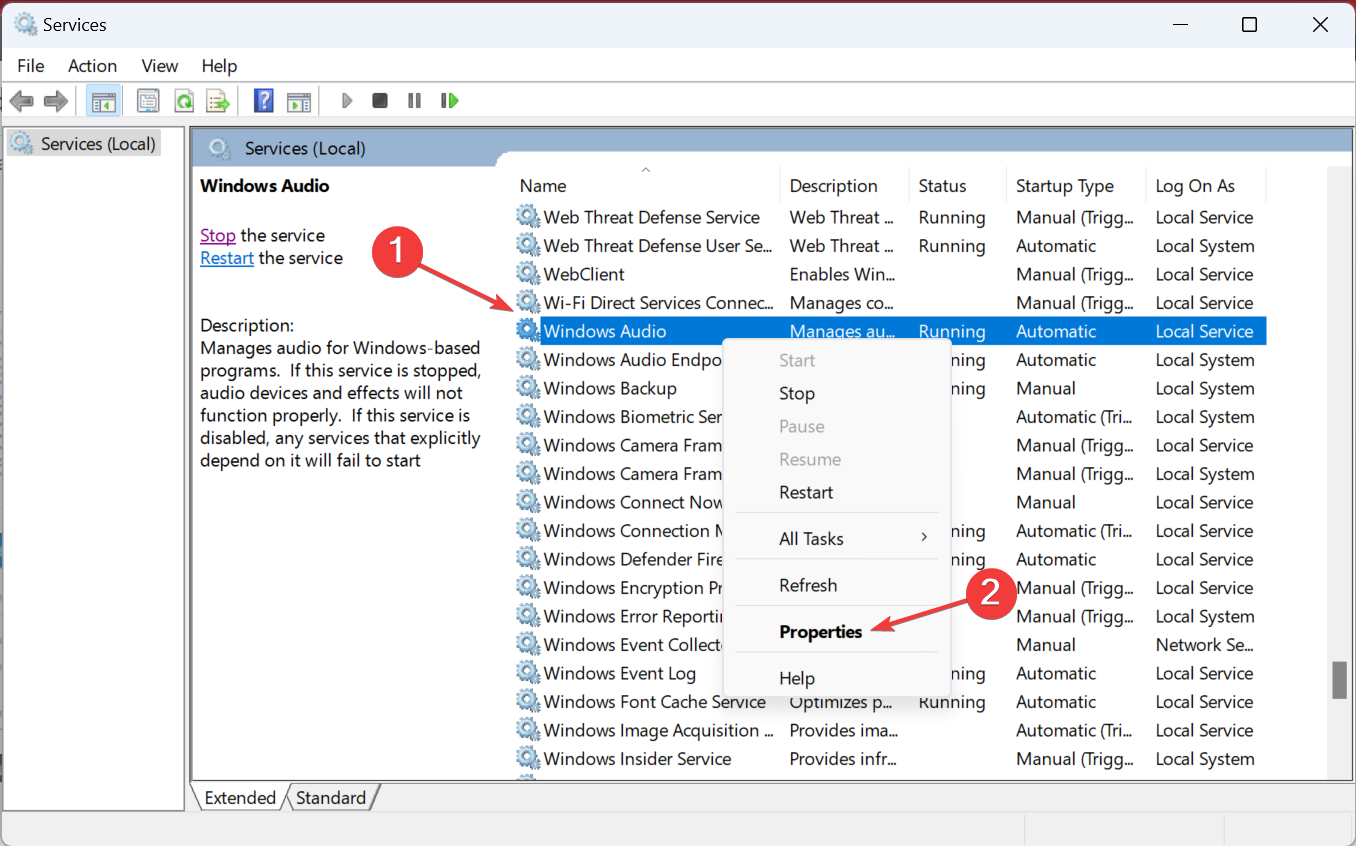Click the vertical scrollbar thumb in services list
This screenshot has height=846, width=1356.
click(x=1340, y=680)
